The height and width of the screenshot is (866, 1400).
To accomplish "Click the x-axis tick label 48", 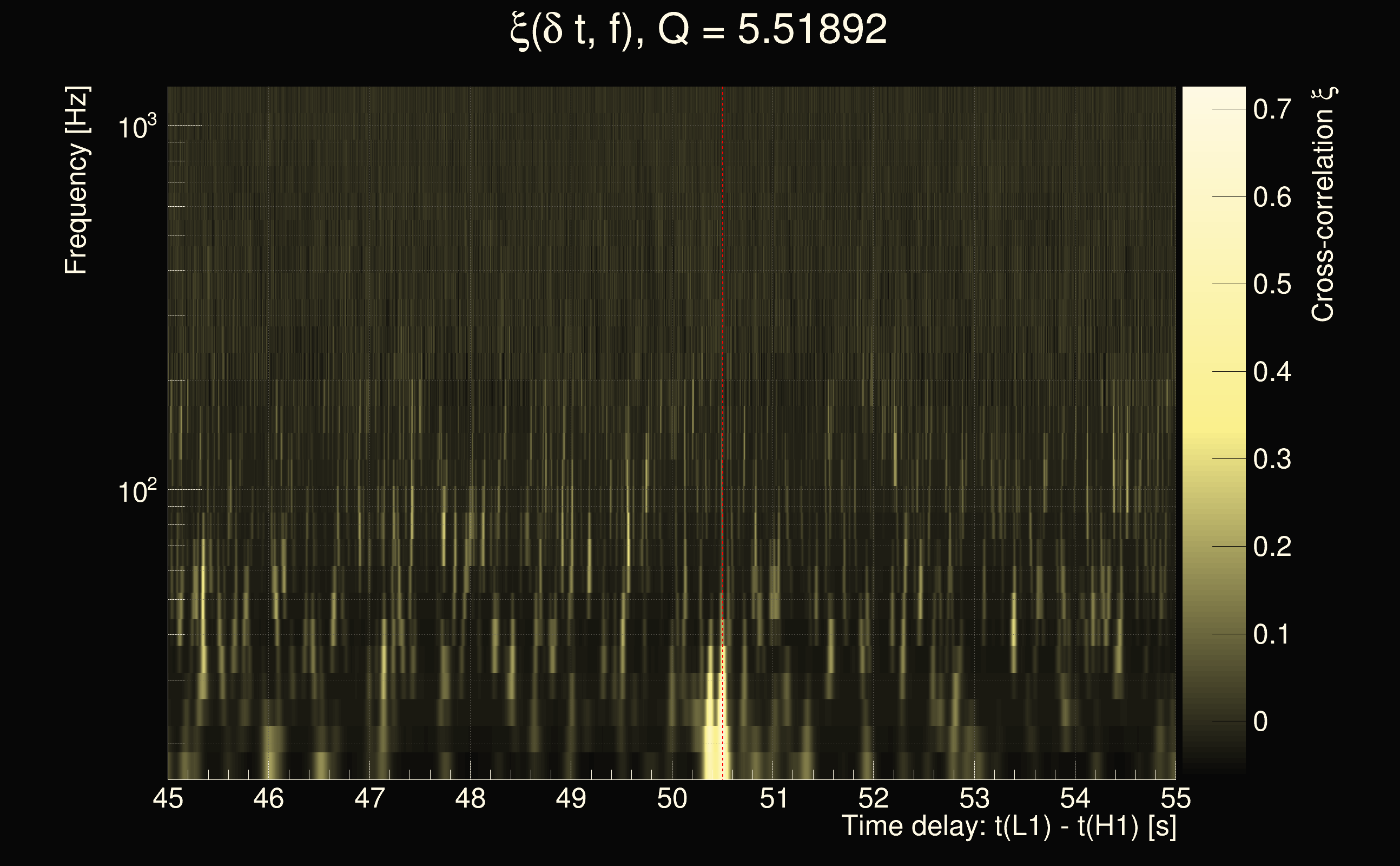I will (470, 798).
